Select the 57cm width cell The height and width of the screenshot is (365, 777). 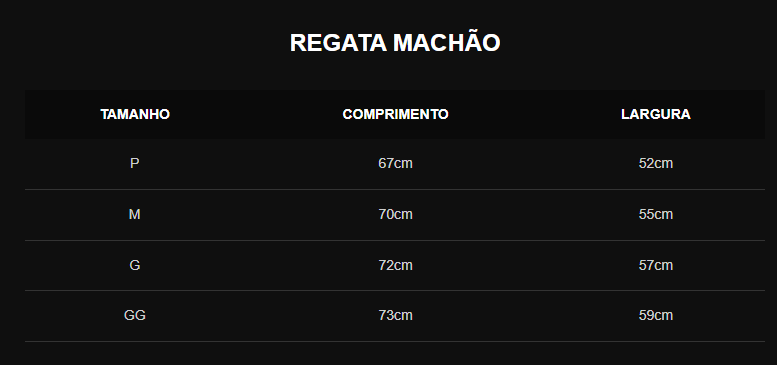[x=656, y=265]
